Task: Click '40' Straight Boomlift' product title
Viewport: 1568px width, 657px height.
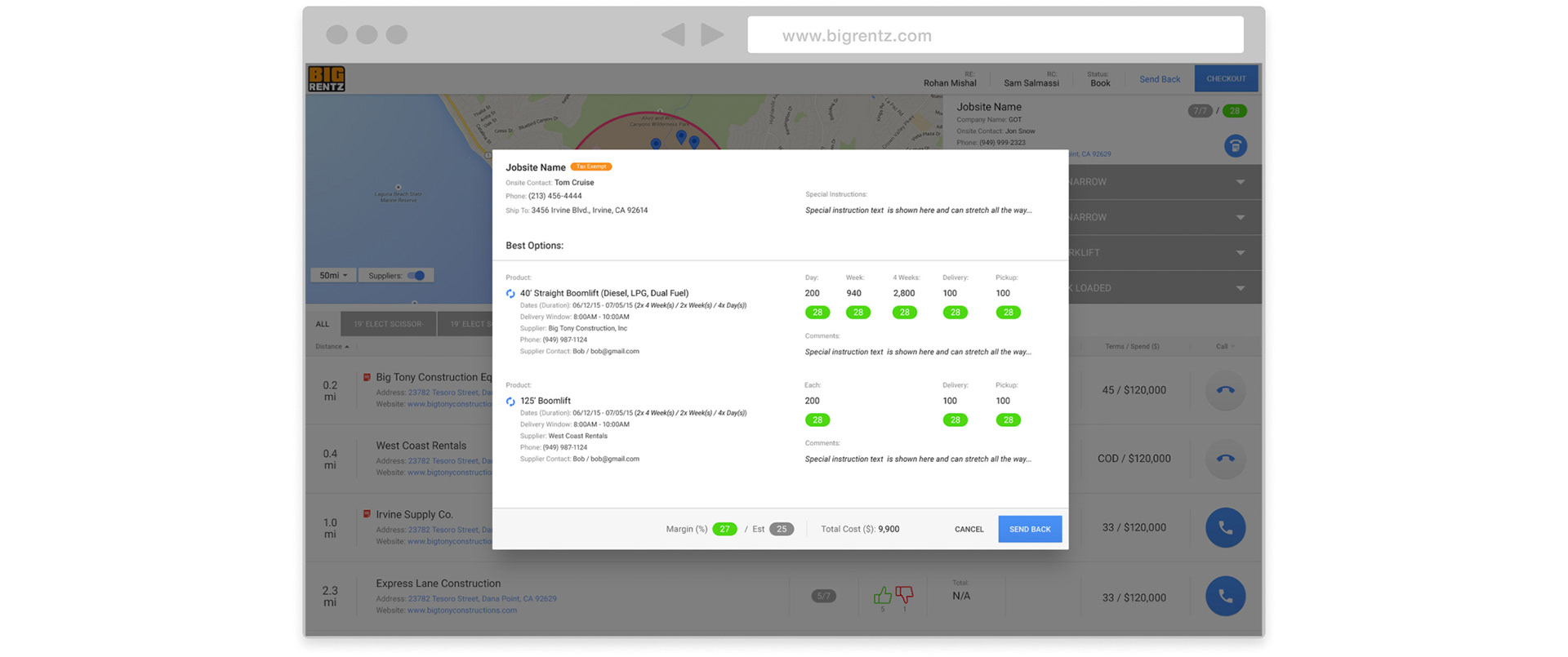Action: tap(604, 293)
